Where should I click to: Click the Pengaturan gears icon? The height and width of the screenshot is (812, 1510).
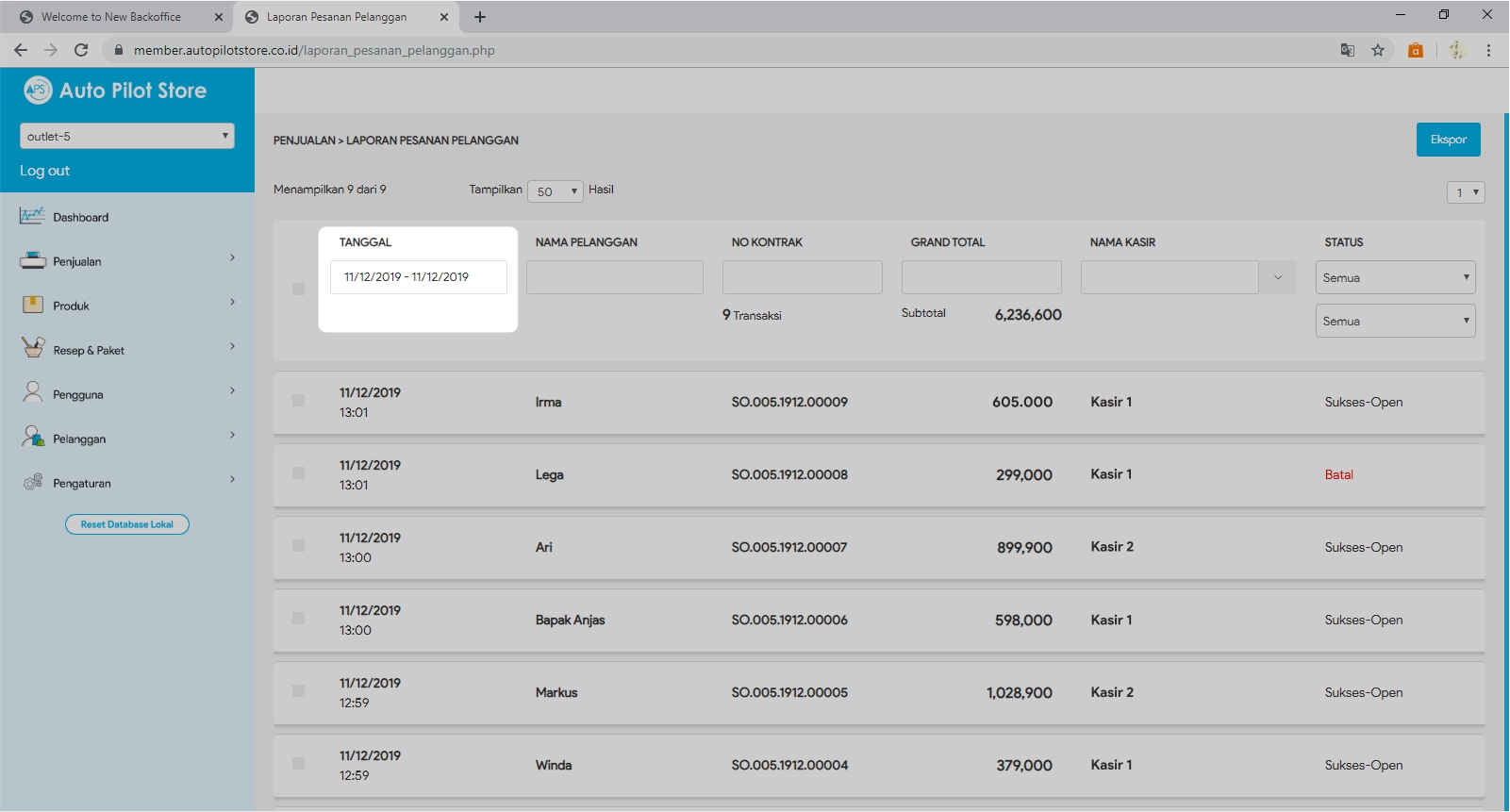click(32, 482)
